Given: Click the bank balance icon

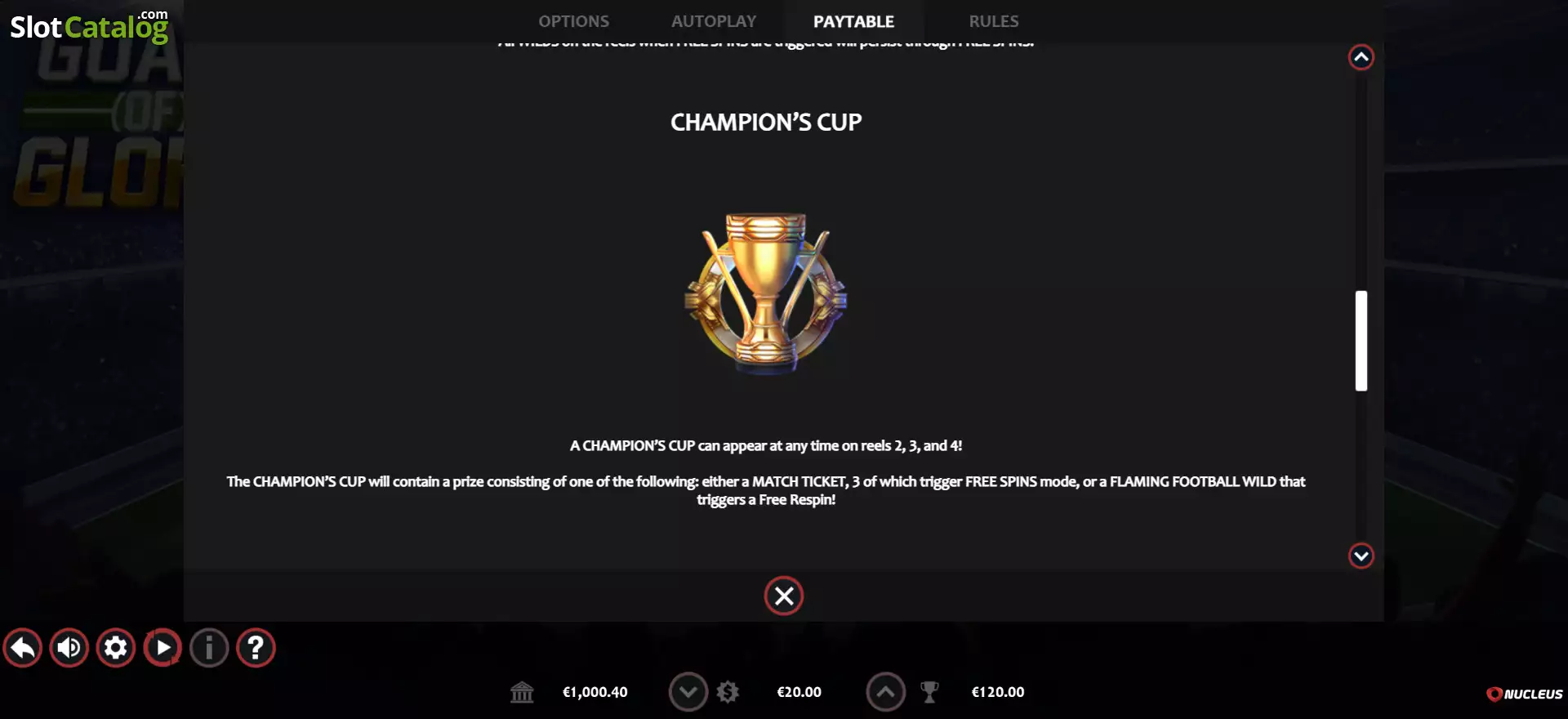Looking at the screenshot, I should tap(522, 692).
